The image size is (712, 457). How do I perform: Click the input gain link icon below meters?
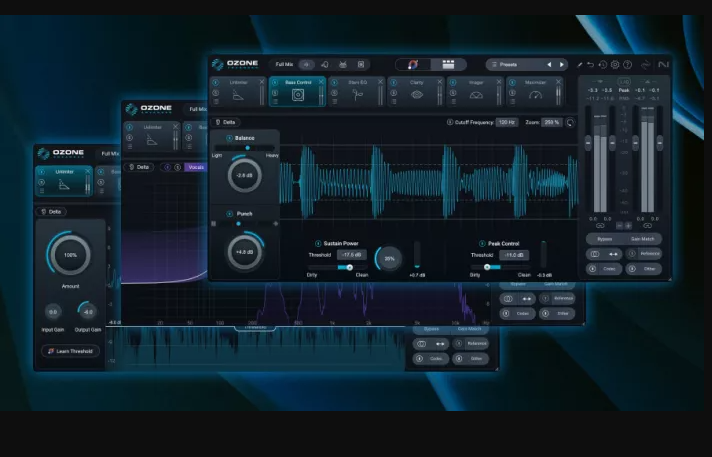tap(600, 226)
